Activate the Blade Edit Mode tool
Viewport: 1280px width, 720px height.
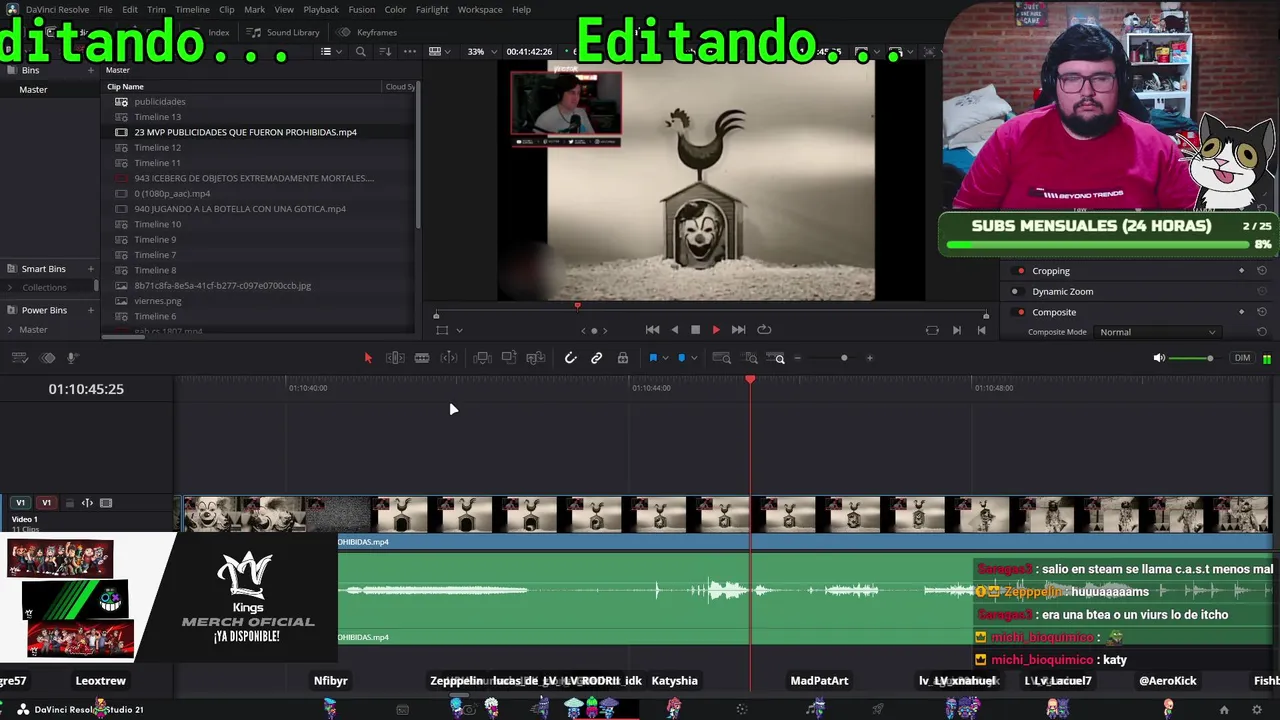pos(422,358)
